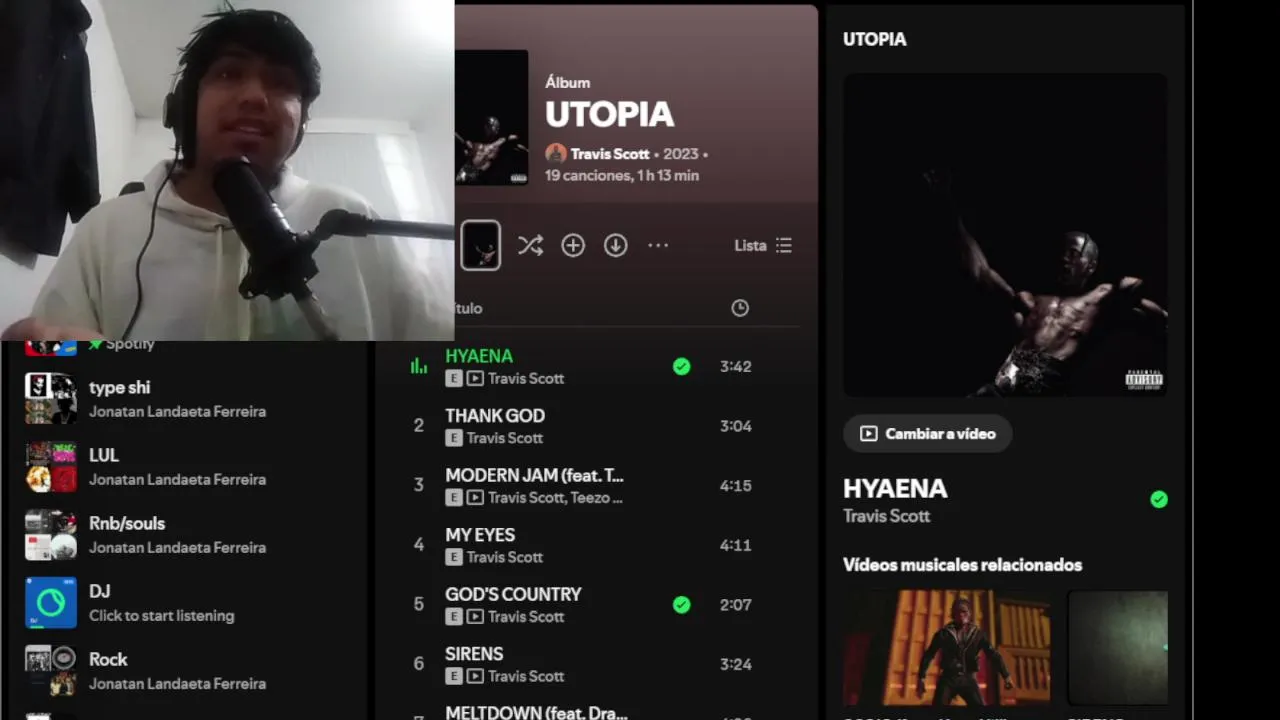Click the video icon under MODERN JAM
Image resolution: width=1280 pixels, height=720 pixels.
coord(475,497)
